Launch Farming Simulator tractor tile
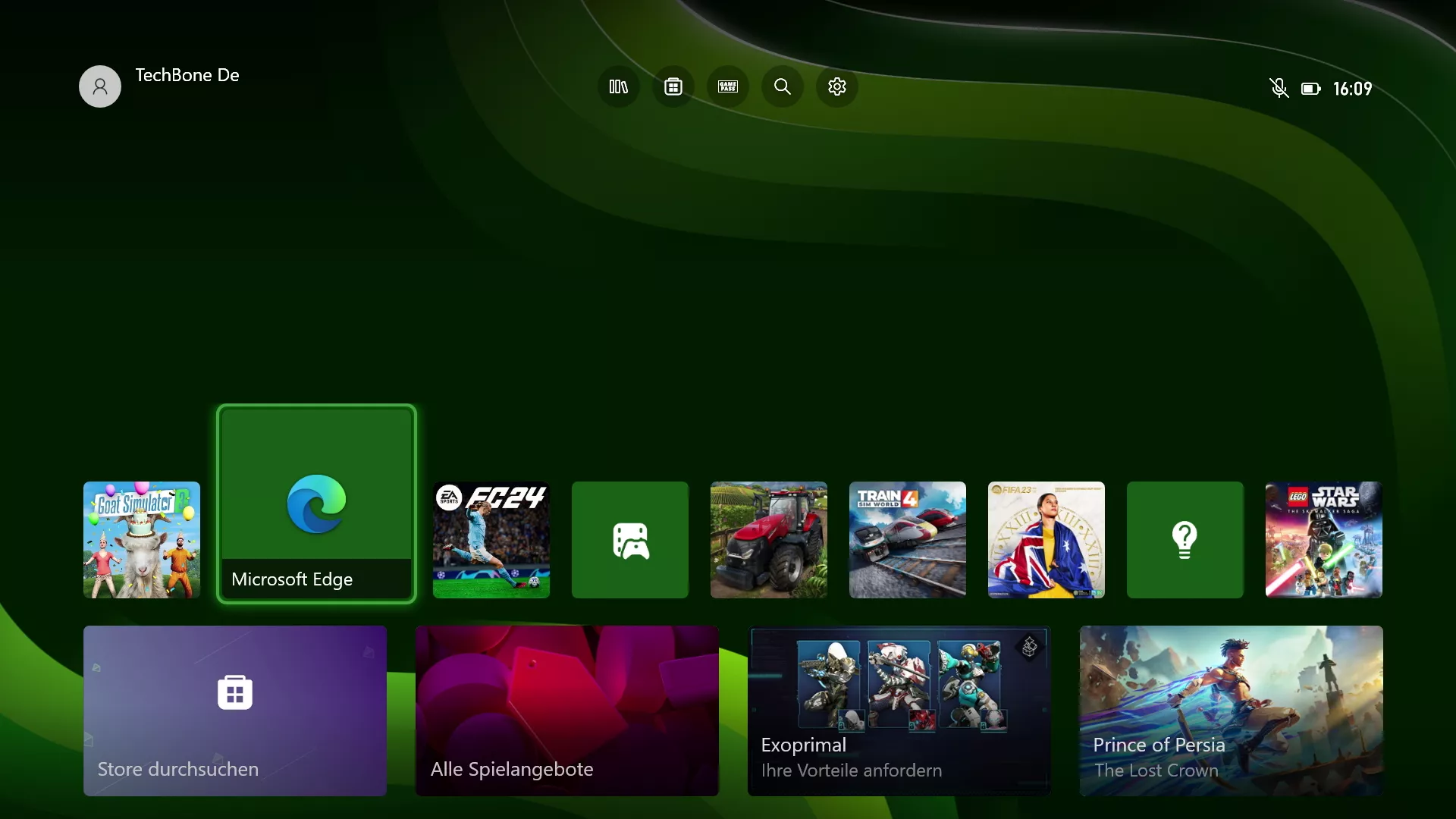 pos(769,540)
